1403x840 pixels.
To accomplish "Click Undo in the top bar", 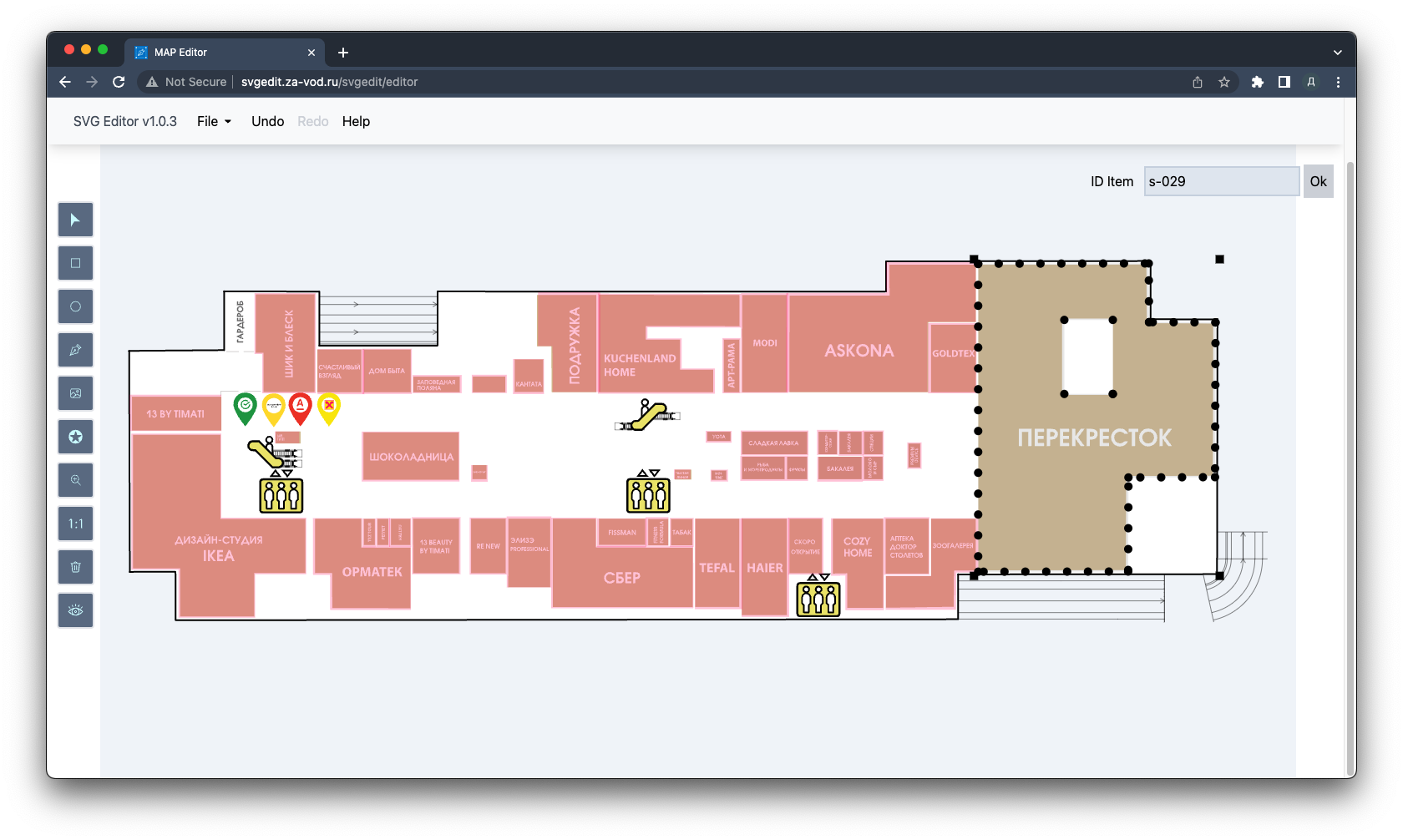I will [x=267, y=121].
